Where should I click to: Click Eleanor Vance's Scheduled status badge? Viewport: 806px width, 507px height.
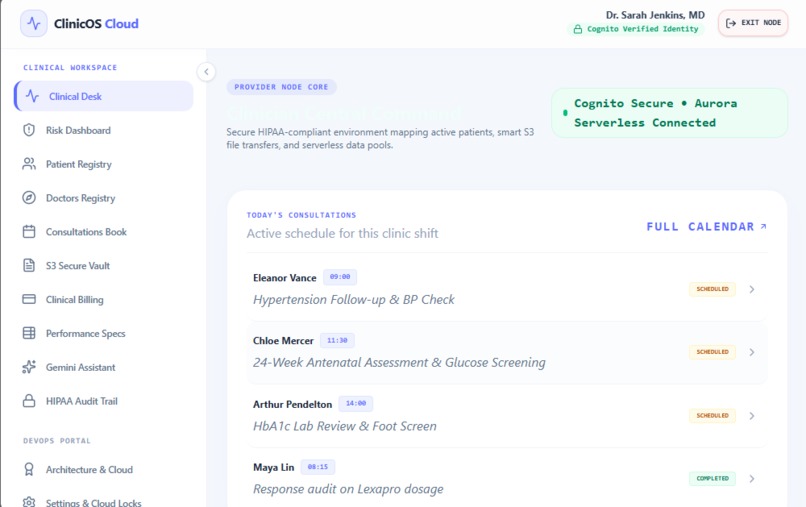pyautogui.click(x=712, y=289)
